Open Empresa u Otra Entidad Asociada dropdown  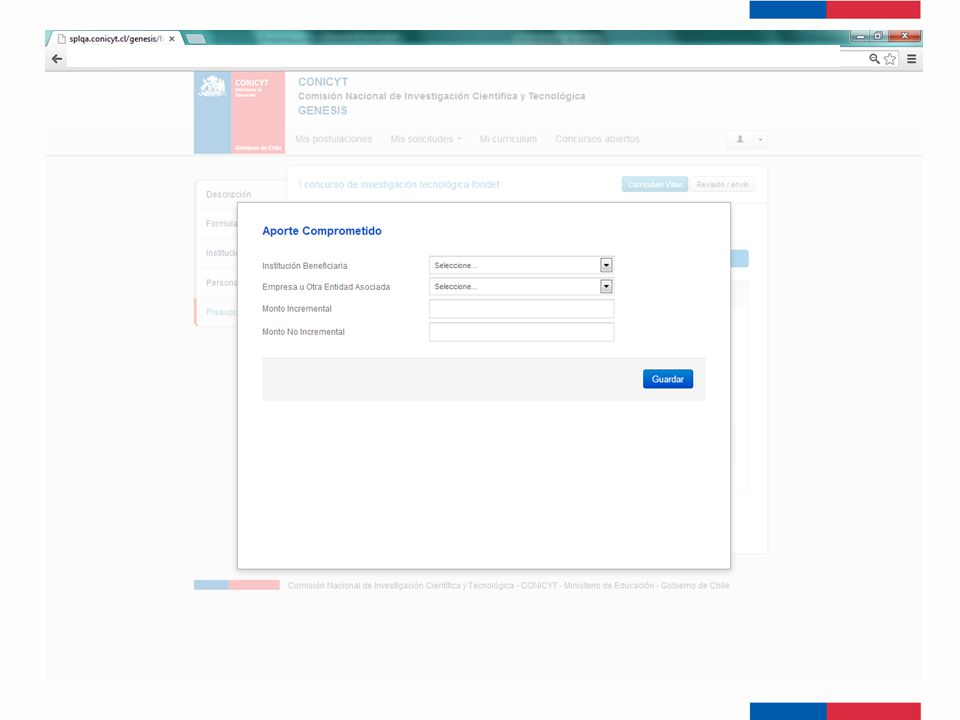(x=521, y=287)
